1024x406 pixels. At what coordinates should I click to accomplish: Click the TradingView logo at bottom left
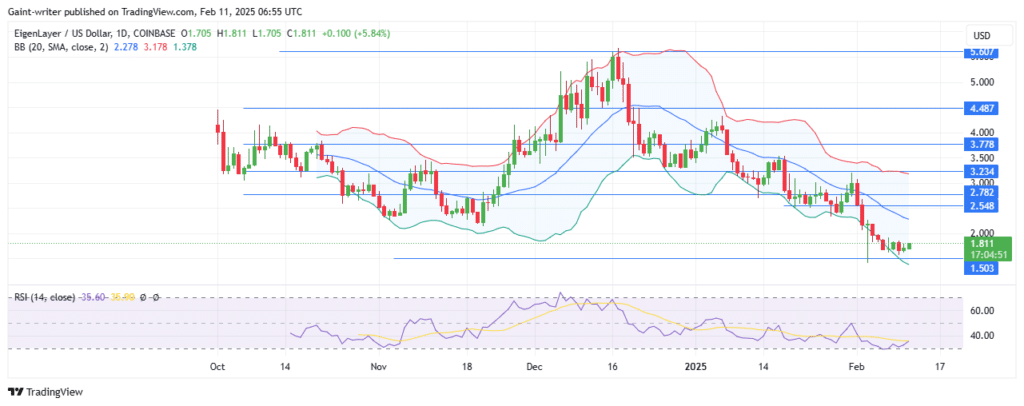tap(46, 392)
